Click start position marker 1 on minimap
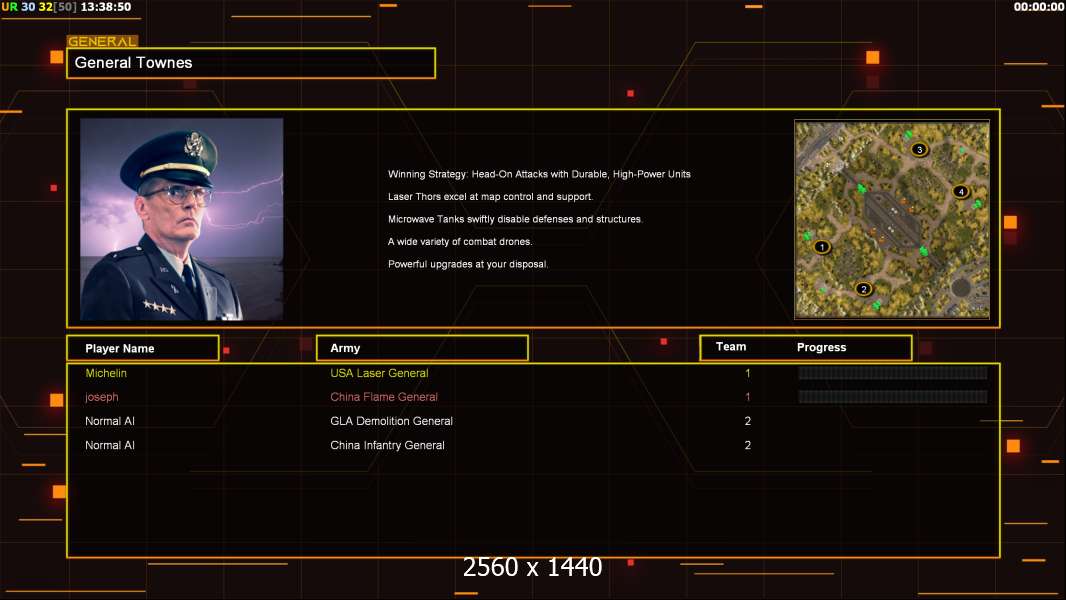 tap(822, 247)
